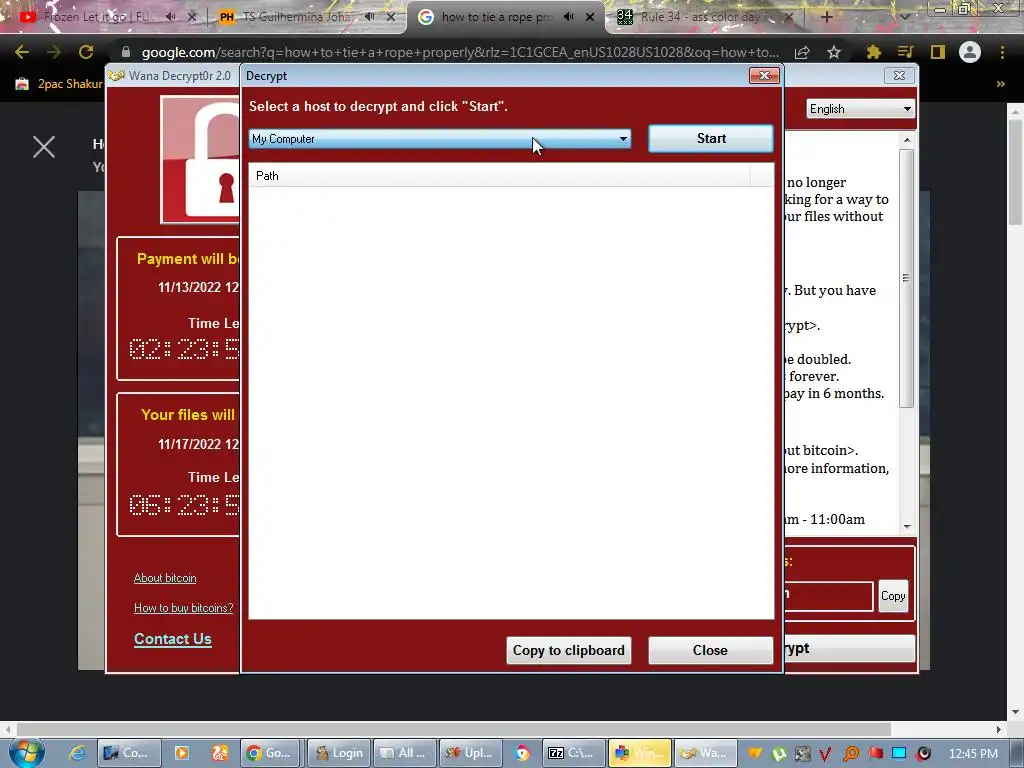
Task: Open Chrome three-dot menu
Action: 1002,52
